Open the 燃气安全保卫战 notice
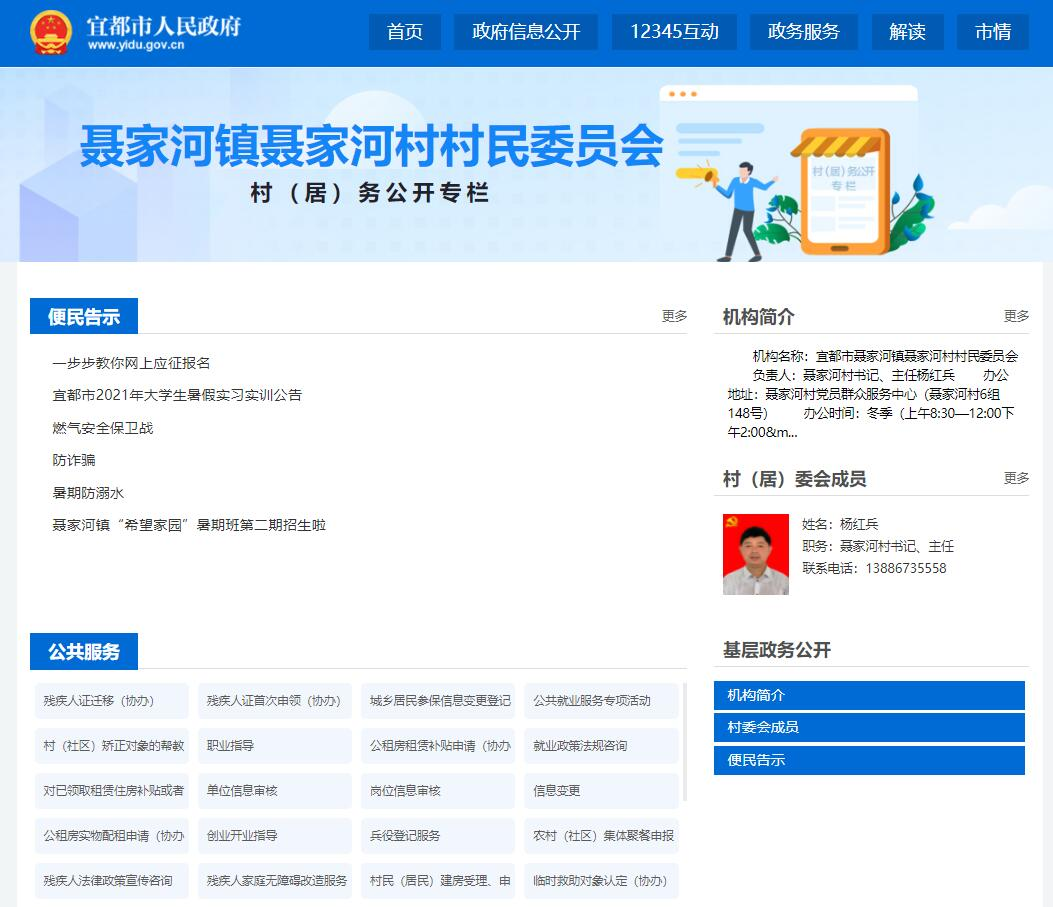Viewport: 1053px width, 907px height. click(103, 428)
